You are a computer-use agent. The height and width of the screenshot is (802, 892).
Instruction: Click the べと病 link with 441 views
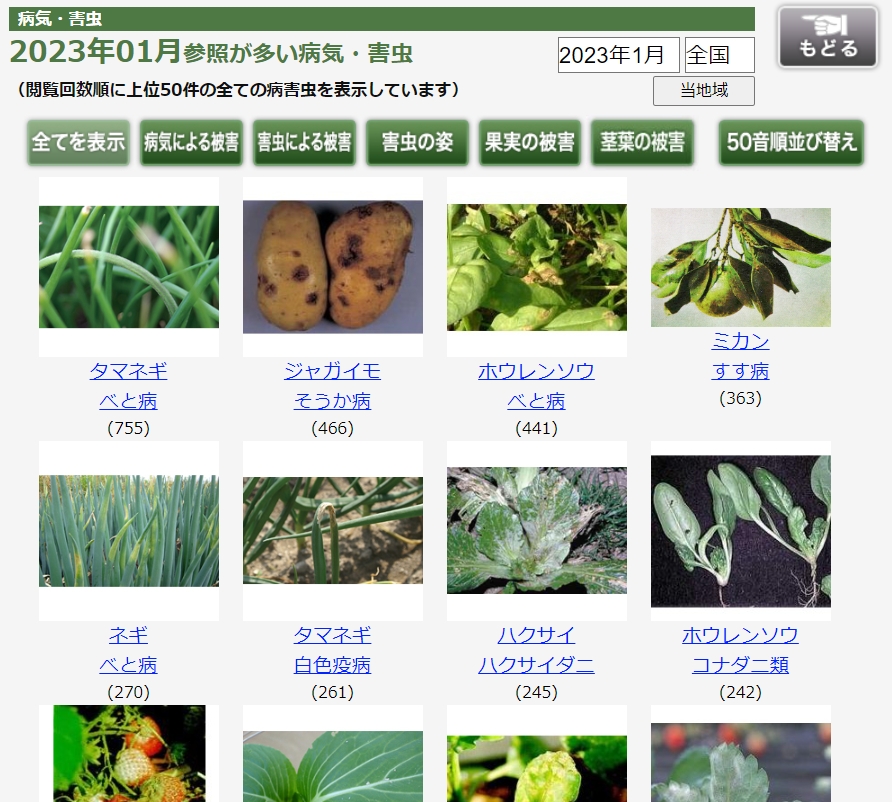[536, 401]
